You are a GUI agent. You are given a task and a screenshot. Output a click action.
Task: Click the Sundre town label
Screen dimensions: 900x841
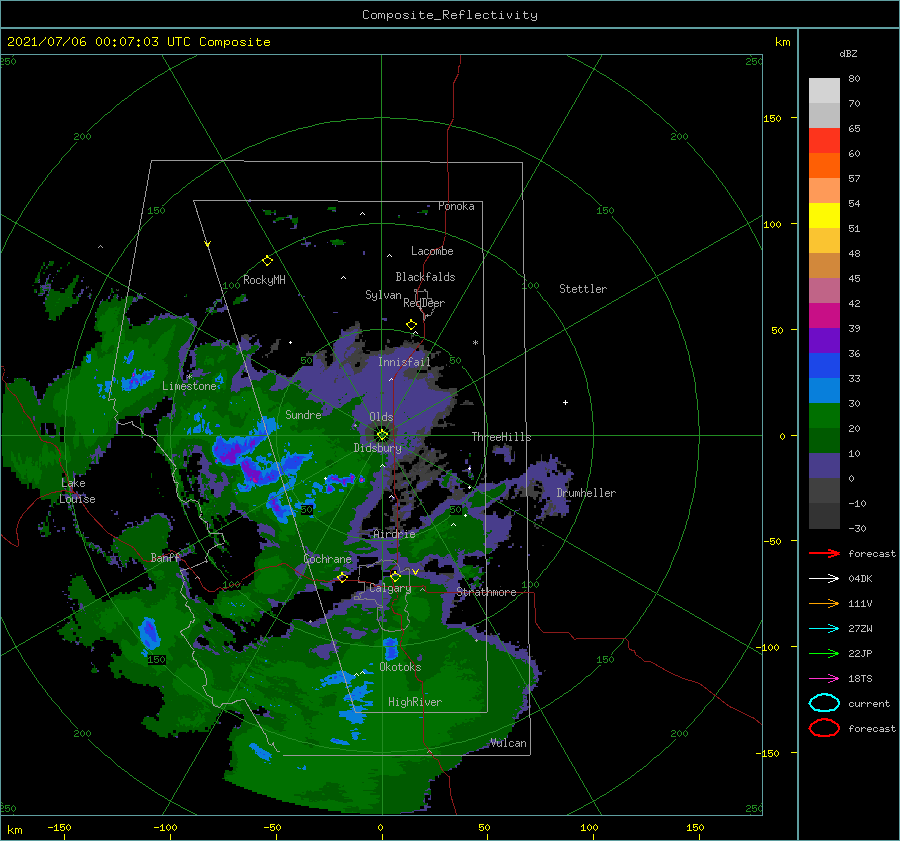[303, 414]
